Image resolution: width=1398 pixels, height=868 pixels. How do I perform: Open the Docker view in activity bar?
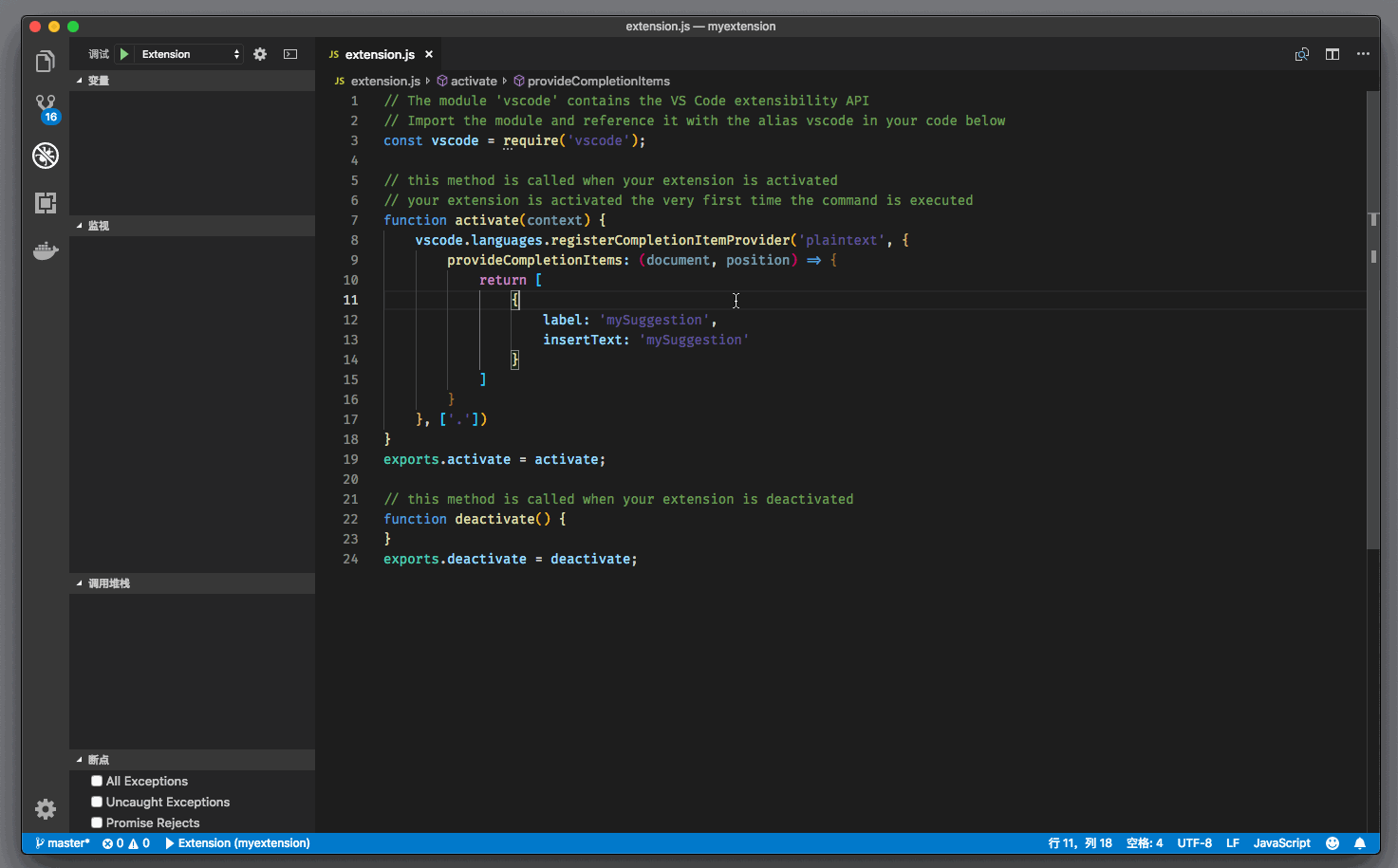tap(46, 251)
